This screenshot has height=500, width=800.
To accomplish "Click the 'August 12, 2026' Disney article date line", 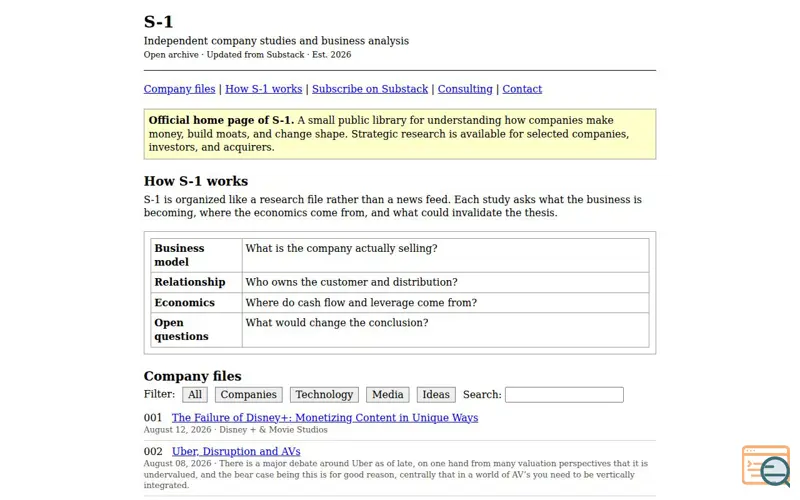I will (x=235, y=430).
